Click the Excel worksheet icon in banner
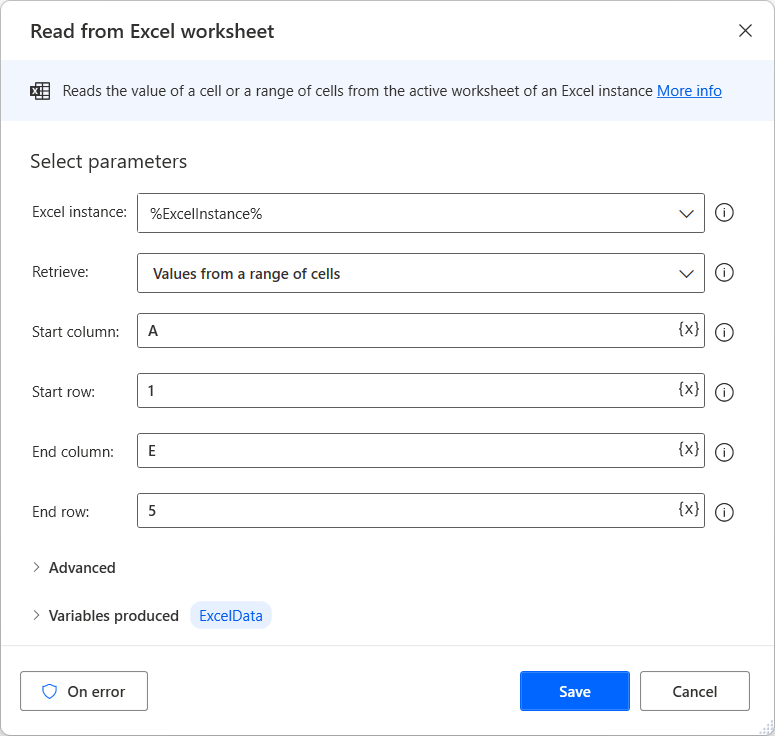Screen dimensions: 775x736 40,91
